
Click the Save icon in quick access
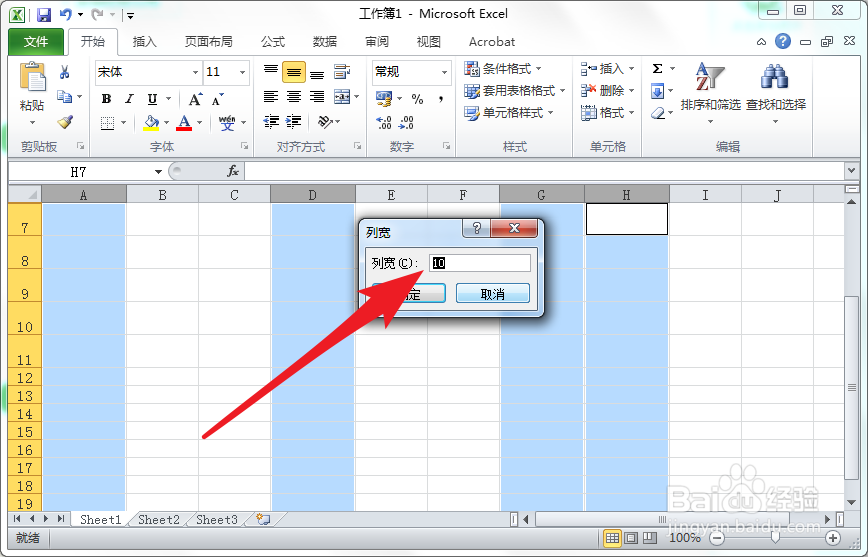coord(44,14)
